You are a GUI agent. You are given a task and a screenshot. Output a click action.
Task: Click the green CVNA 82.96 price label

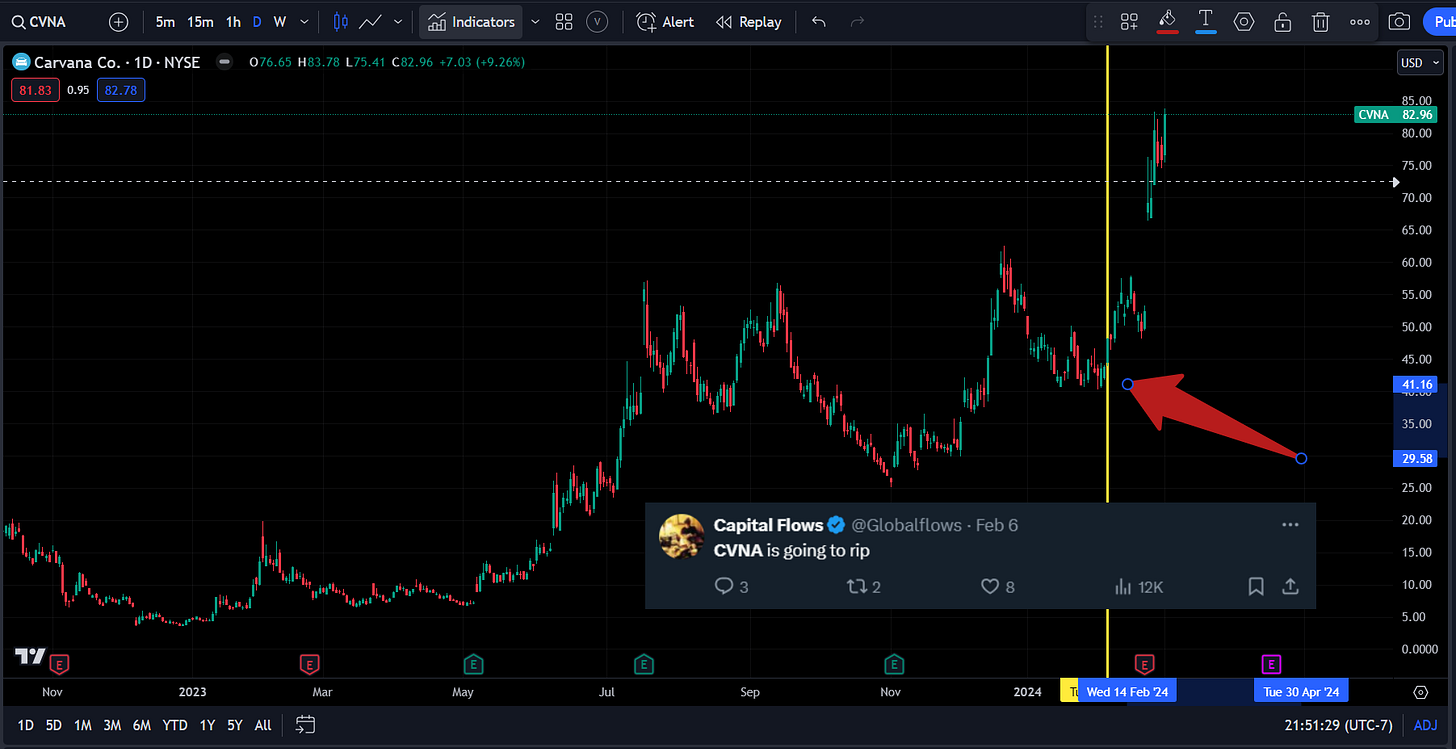(1395, 115)
